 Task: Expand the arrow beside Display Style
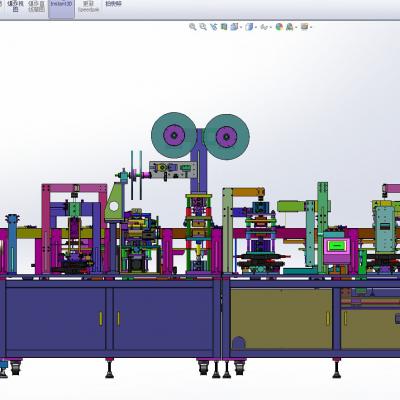tap(256, 27)
